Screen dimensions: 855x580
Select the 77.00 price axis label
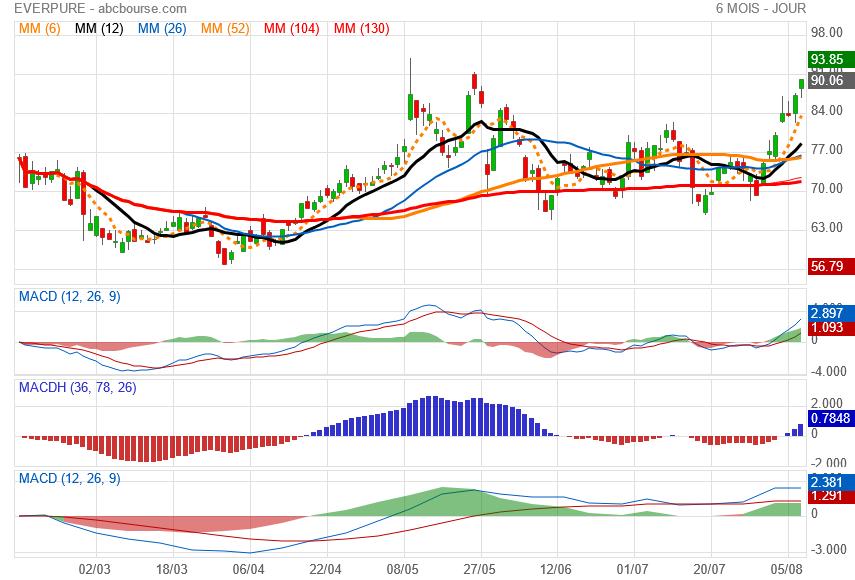(x=827, y=150)
